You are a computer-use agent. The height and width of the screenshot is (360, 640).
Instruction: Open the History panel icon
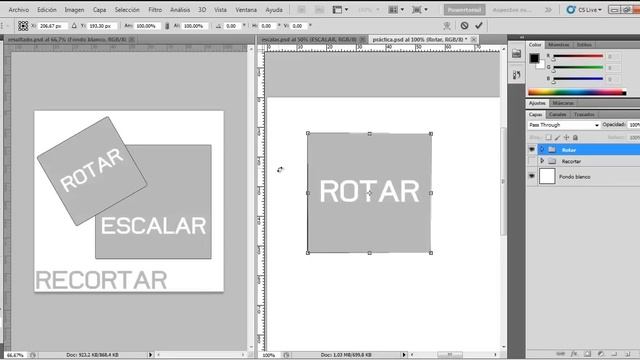pos(516,75)
